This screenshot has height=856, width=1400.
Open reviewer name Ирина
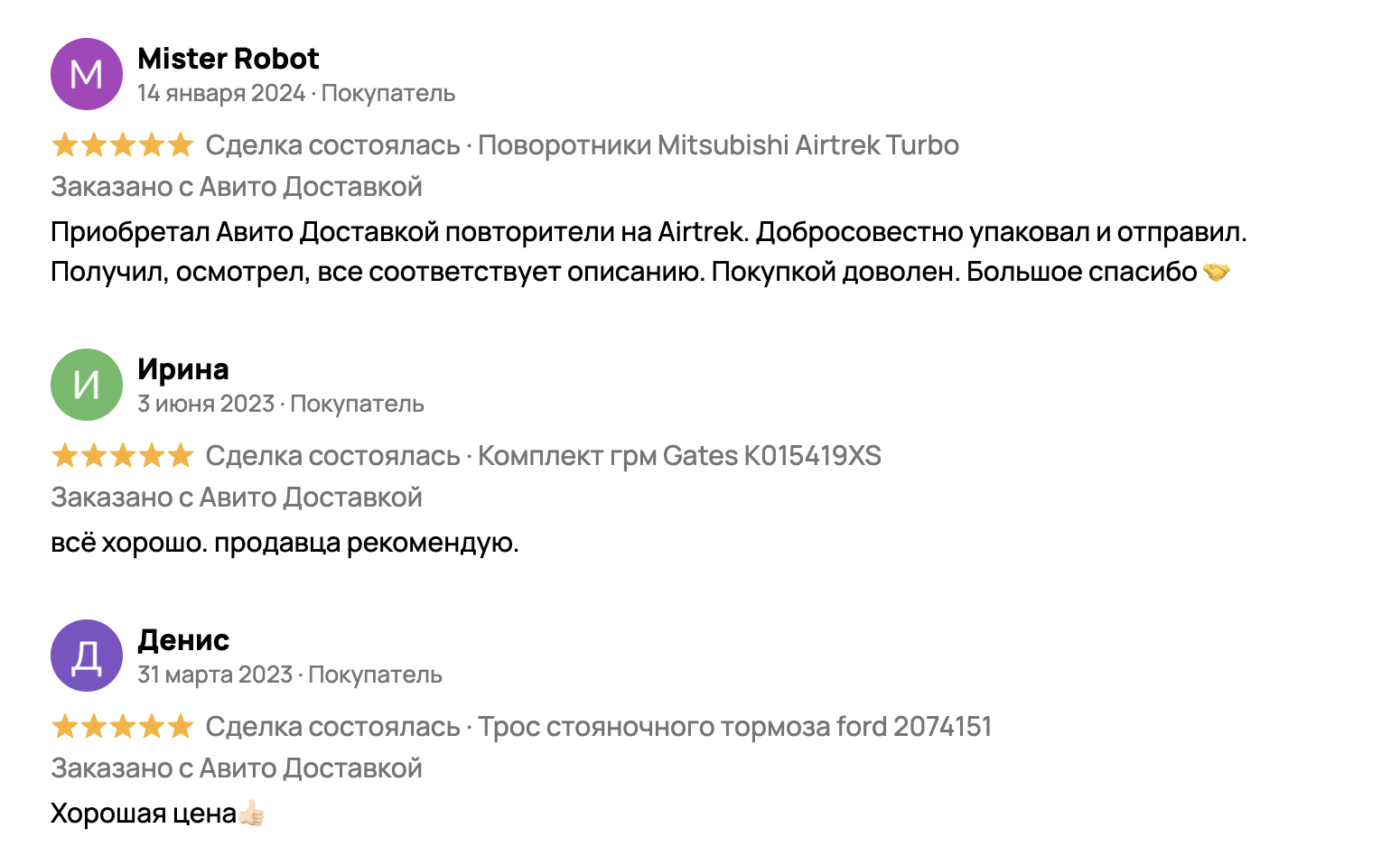[183, 369]
